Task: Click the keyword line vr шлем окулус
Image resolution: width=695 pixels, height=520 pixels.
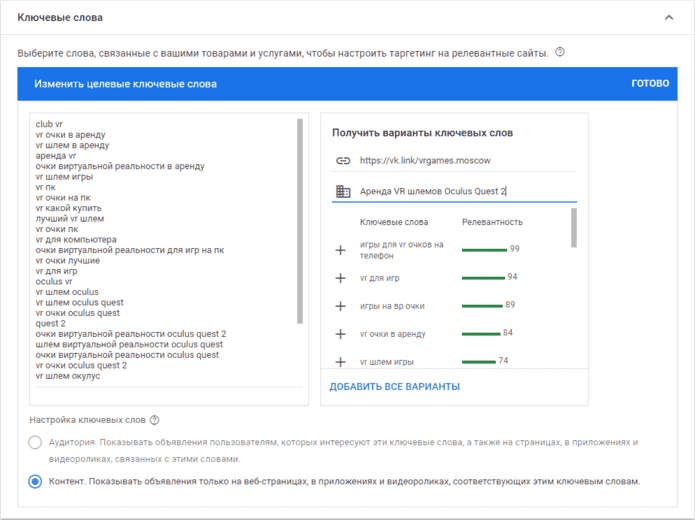Action: (68, 376)
